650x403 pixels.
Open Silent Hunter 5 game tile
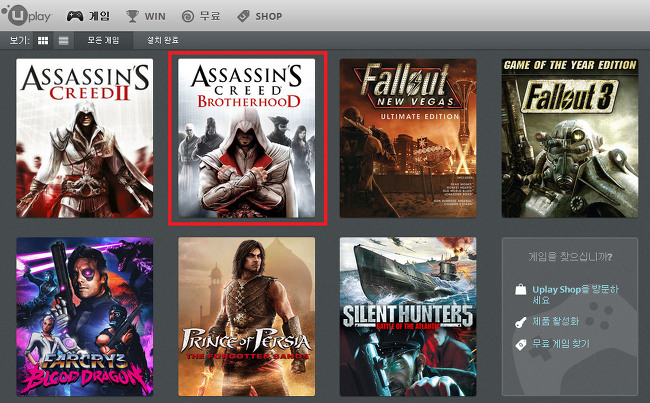[x=408, y=317]
